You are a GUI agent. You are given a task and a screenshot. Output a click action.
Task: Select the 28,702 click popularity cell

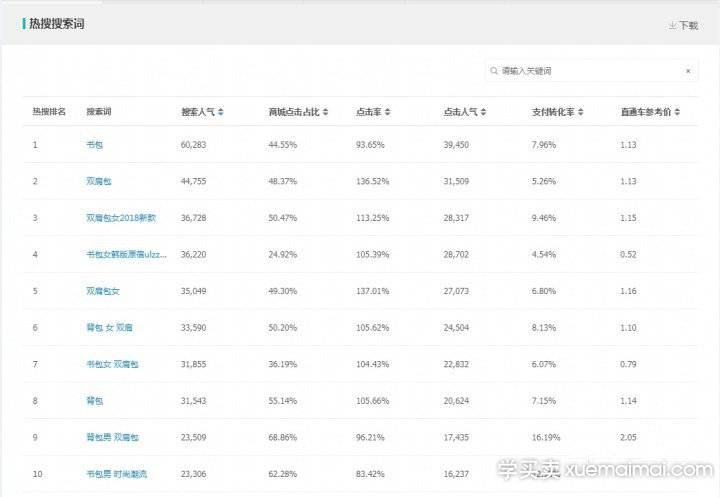tap(456, 254)
